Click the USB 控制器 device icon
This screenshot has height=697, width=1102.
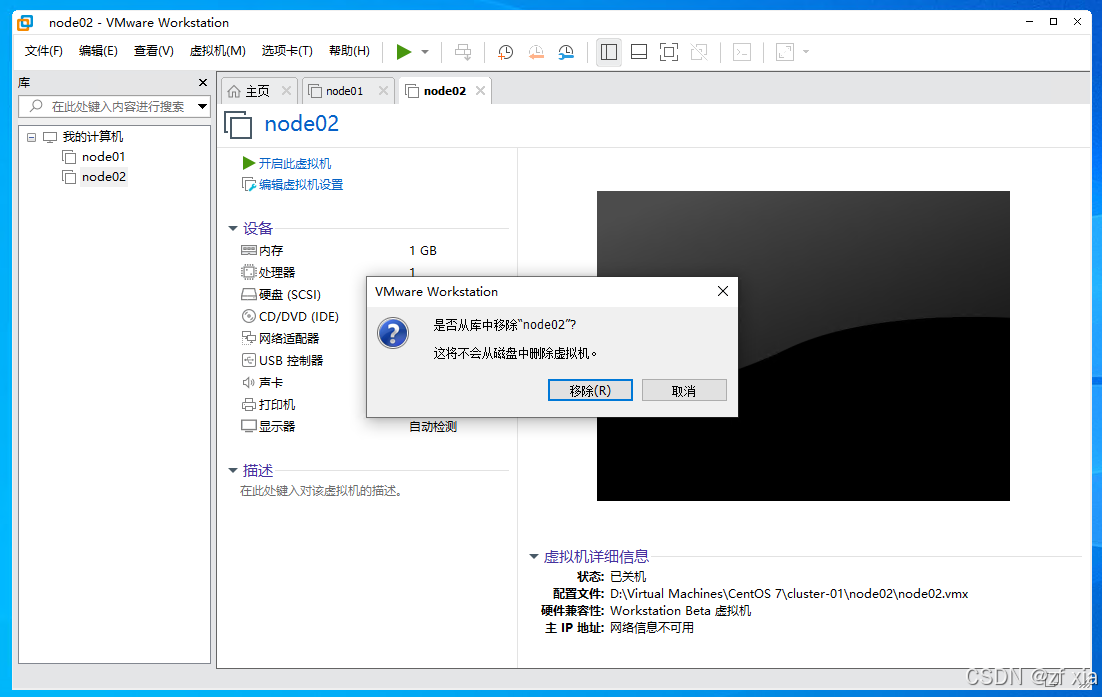[x=249, y=360]
